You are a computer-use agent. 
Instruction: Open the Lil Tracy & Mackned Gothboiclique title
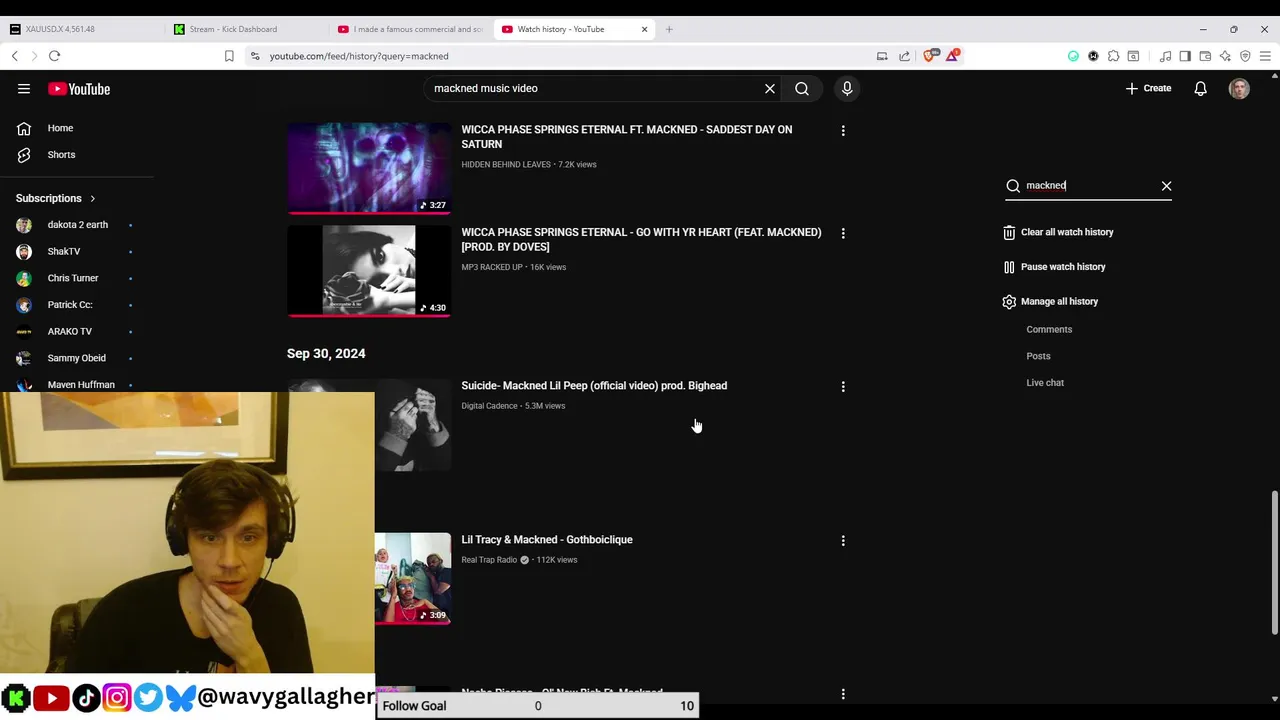coord(547,540)
